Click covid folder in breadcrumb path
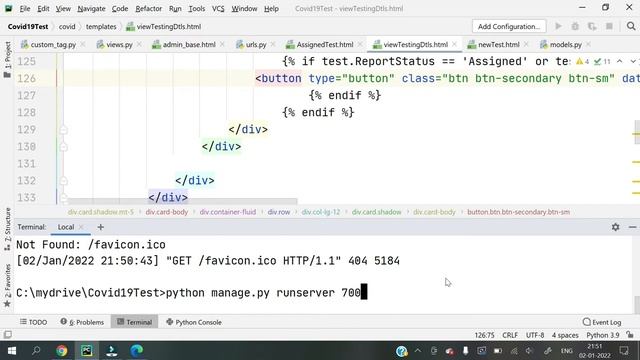 point(67,27)
